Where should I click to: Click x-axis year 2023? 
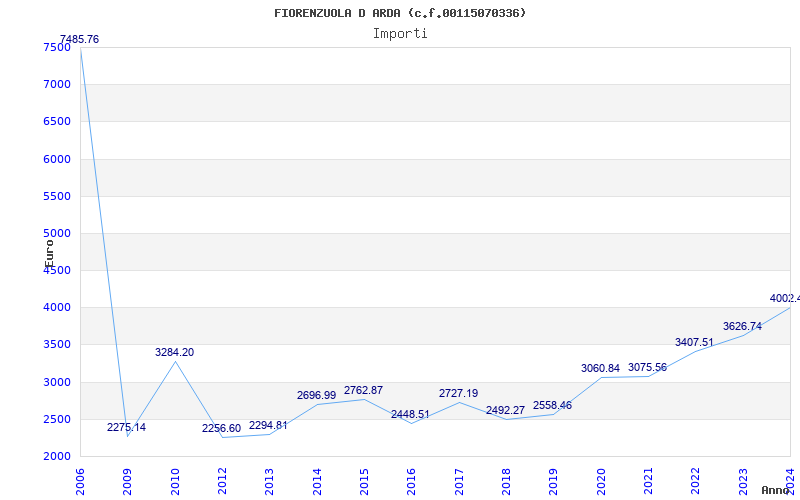click(x=743, y=482)
